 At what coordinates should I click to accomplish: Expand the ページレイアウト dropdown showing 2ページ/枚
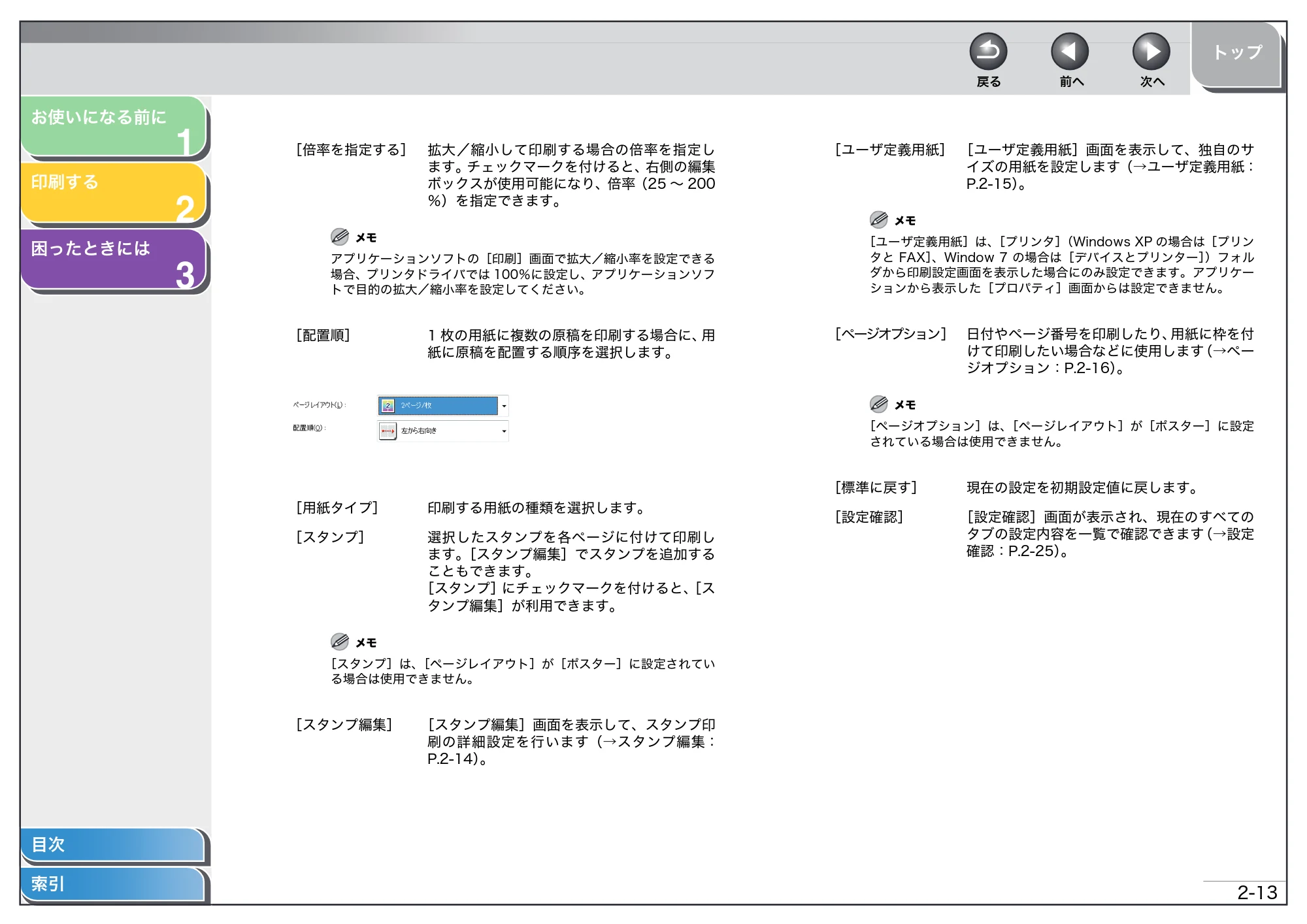[x=443, y=406]
